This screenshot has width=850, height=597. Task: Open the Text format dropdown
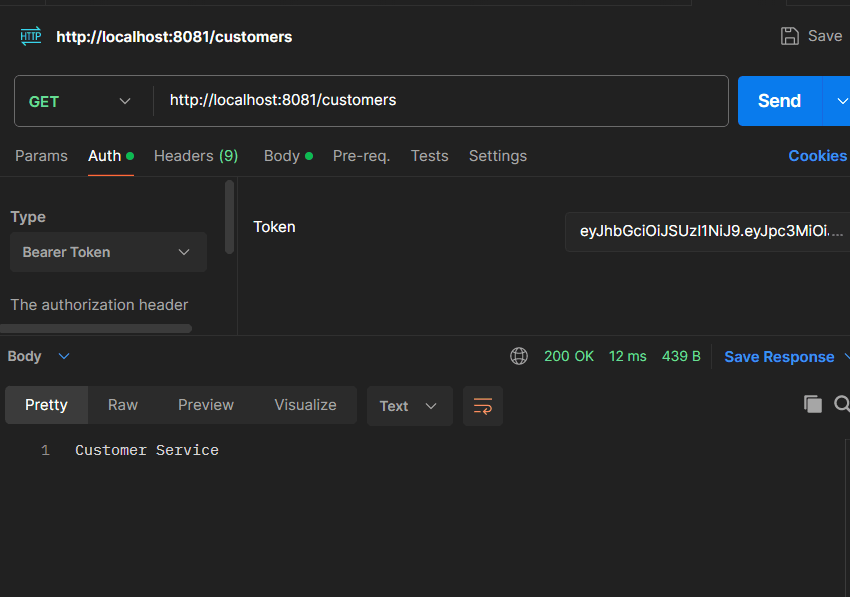(409, 406)
